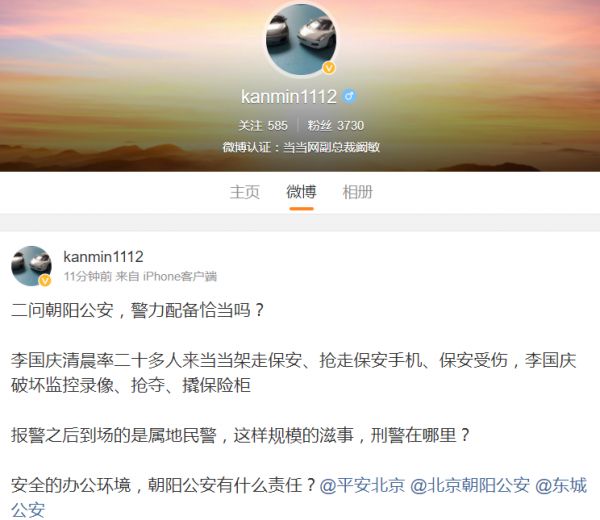Viewport: 600px width, 520px height.
Task: Open kanmin1112 username in the post header
Action: pyautogui.click(x=103, y=257)
